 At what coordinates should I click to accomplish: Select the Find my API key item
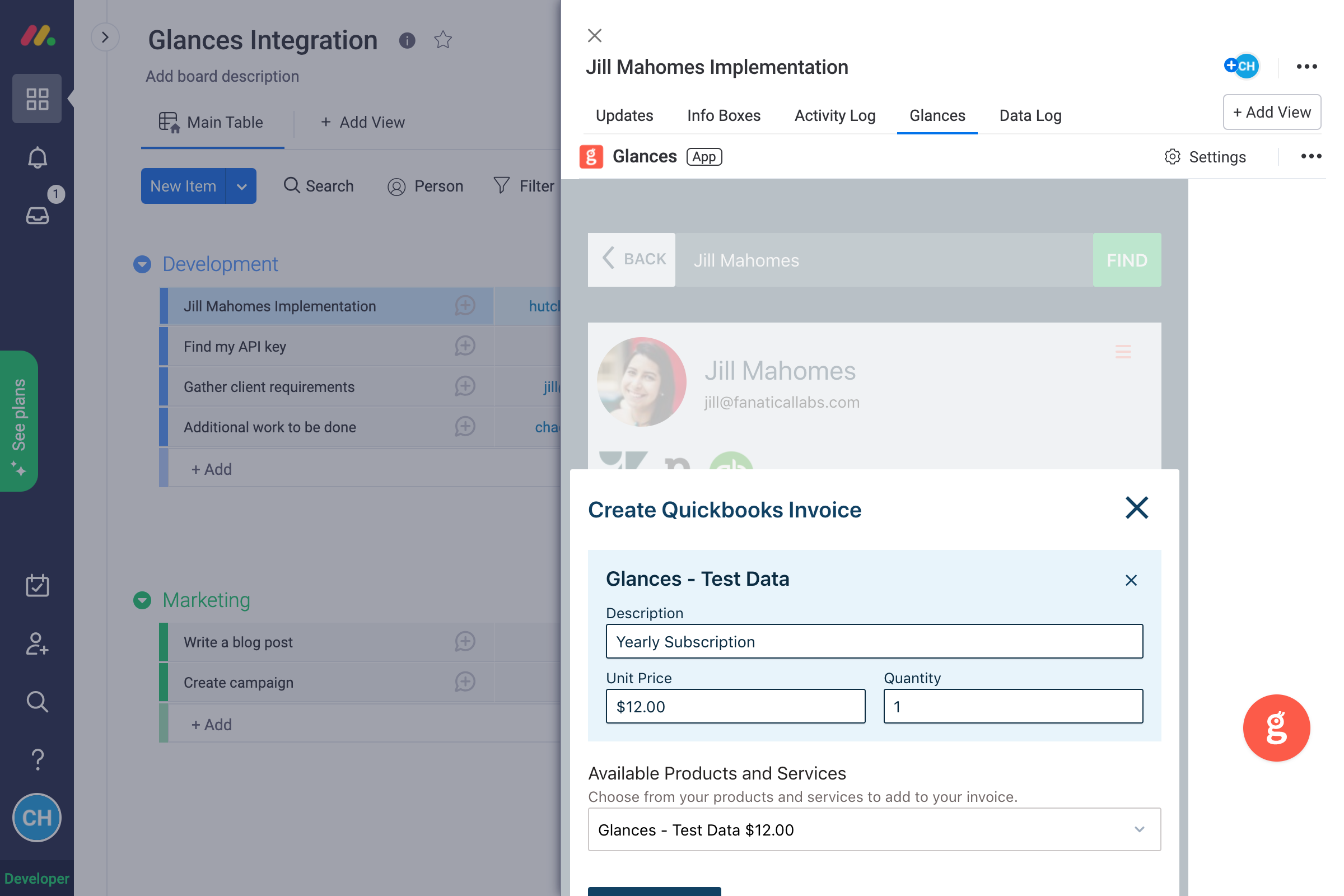tap(235, 347)
